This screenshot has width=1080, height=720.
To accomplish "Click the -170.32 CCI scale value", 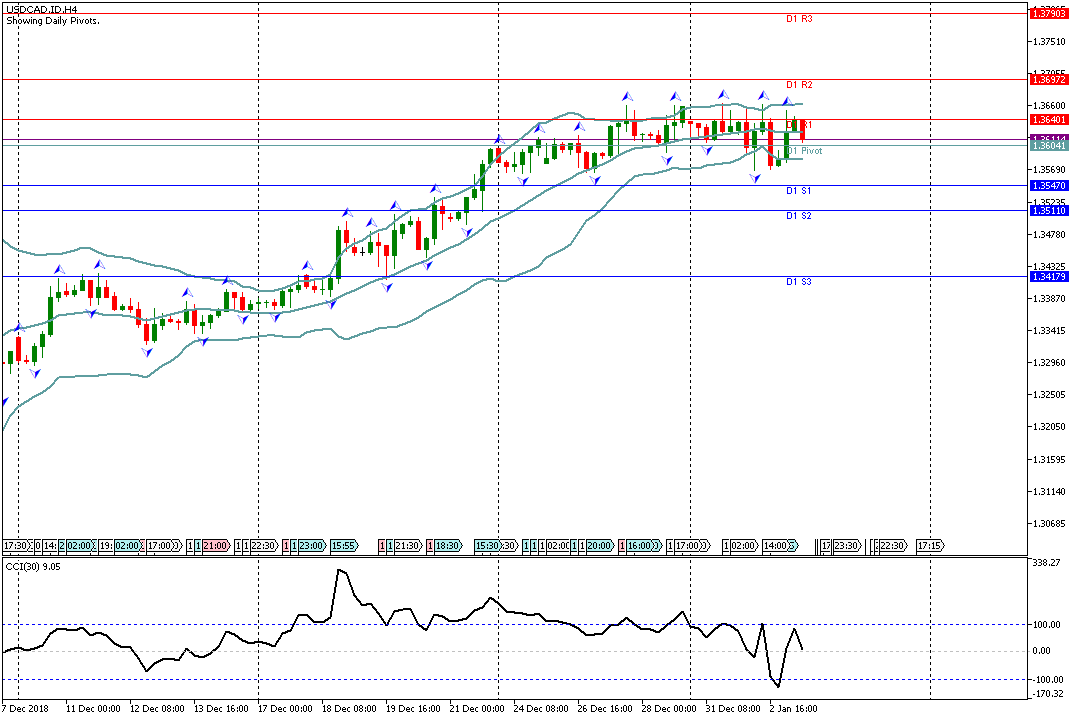I will pos(1048,694).
